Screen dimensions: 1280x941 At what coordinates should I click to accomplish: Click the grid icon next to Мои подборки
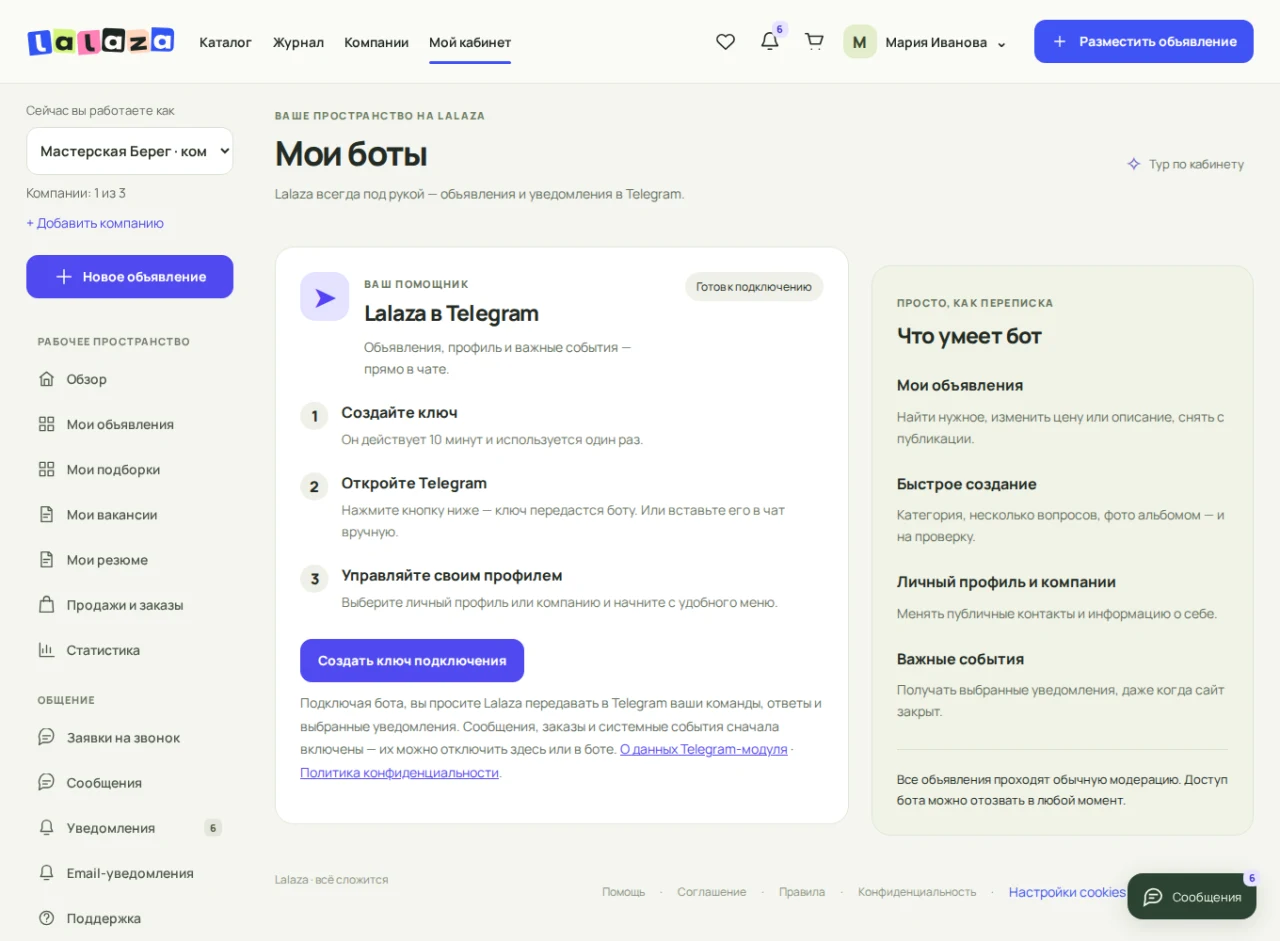[46, 469]
